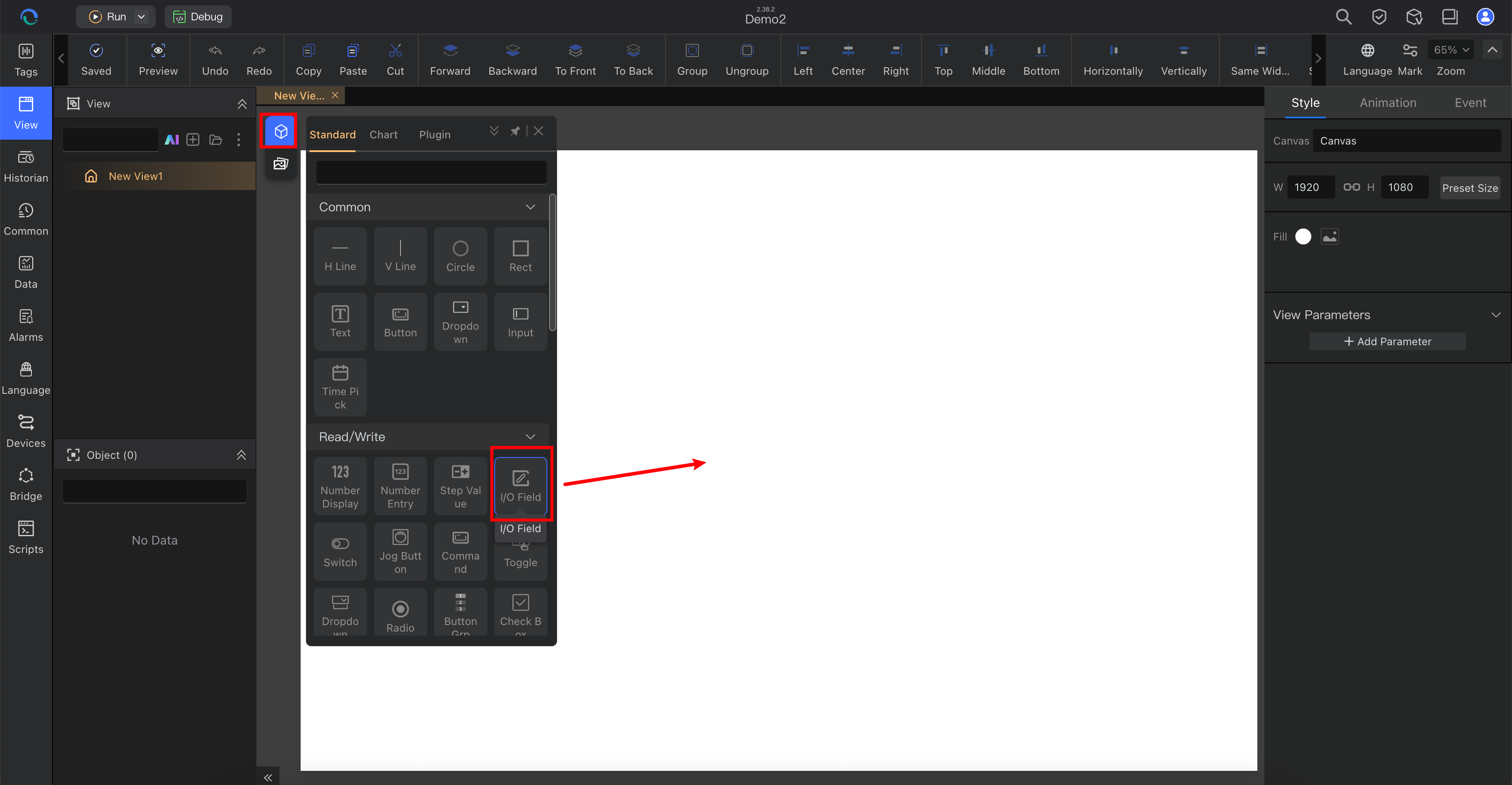The width and height of the screenshot is (1512, 785).
Task: Select the Style properties tab
Action: (x=1305, y=103)
